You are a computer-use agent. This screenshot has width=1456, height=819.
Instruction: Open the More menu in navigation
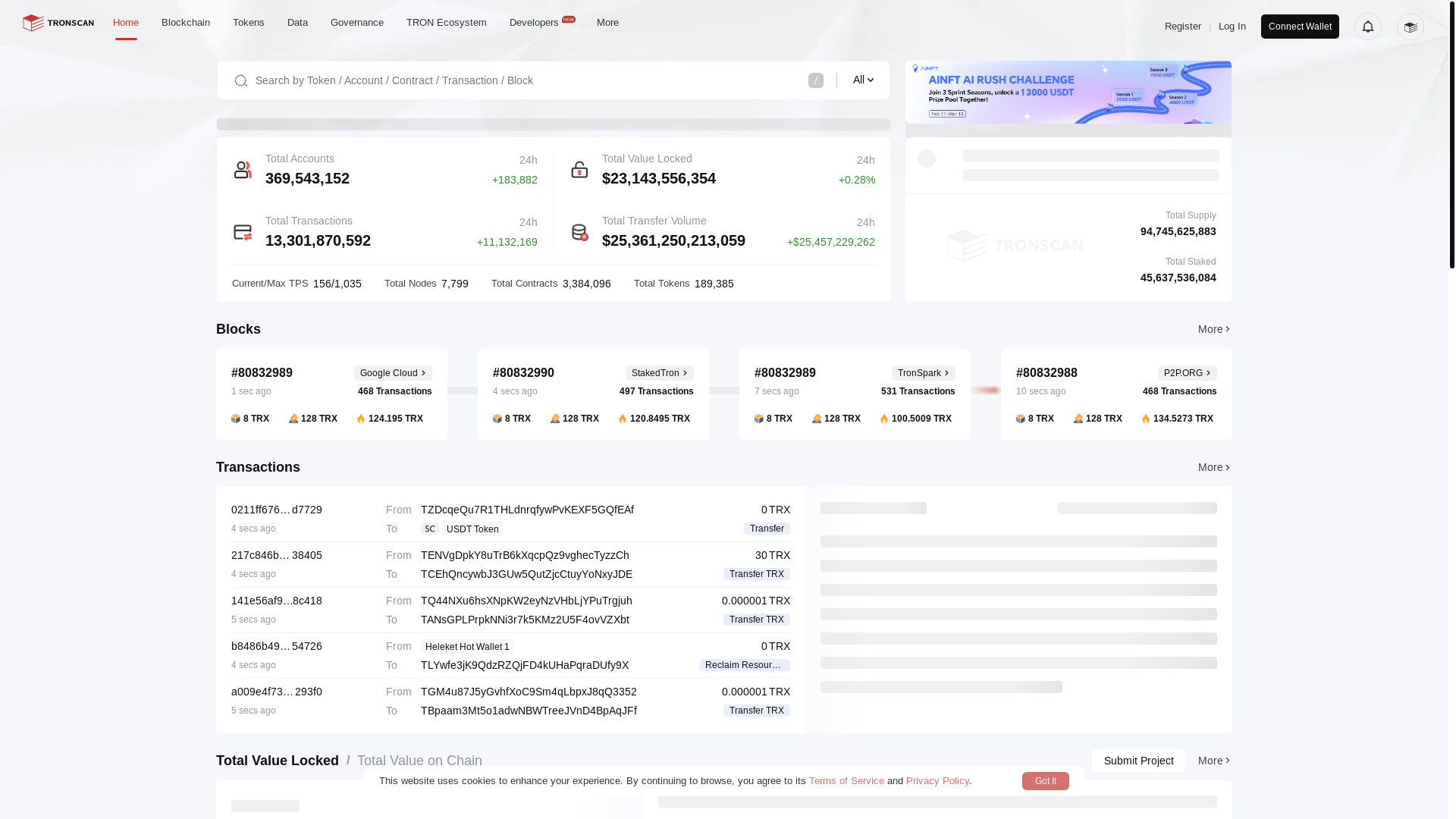point(607,23)
